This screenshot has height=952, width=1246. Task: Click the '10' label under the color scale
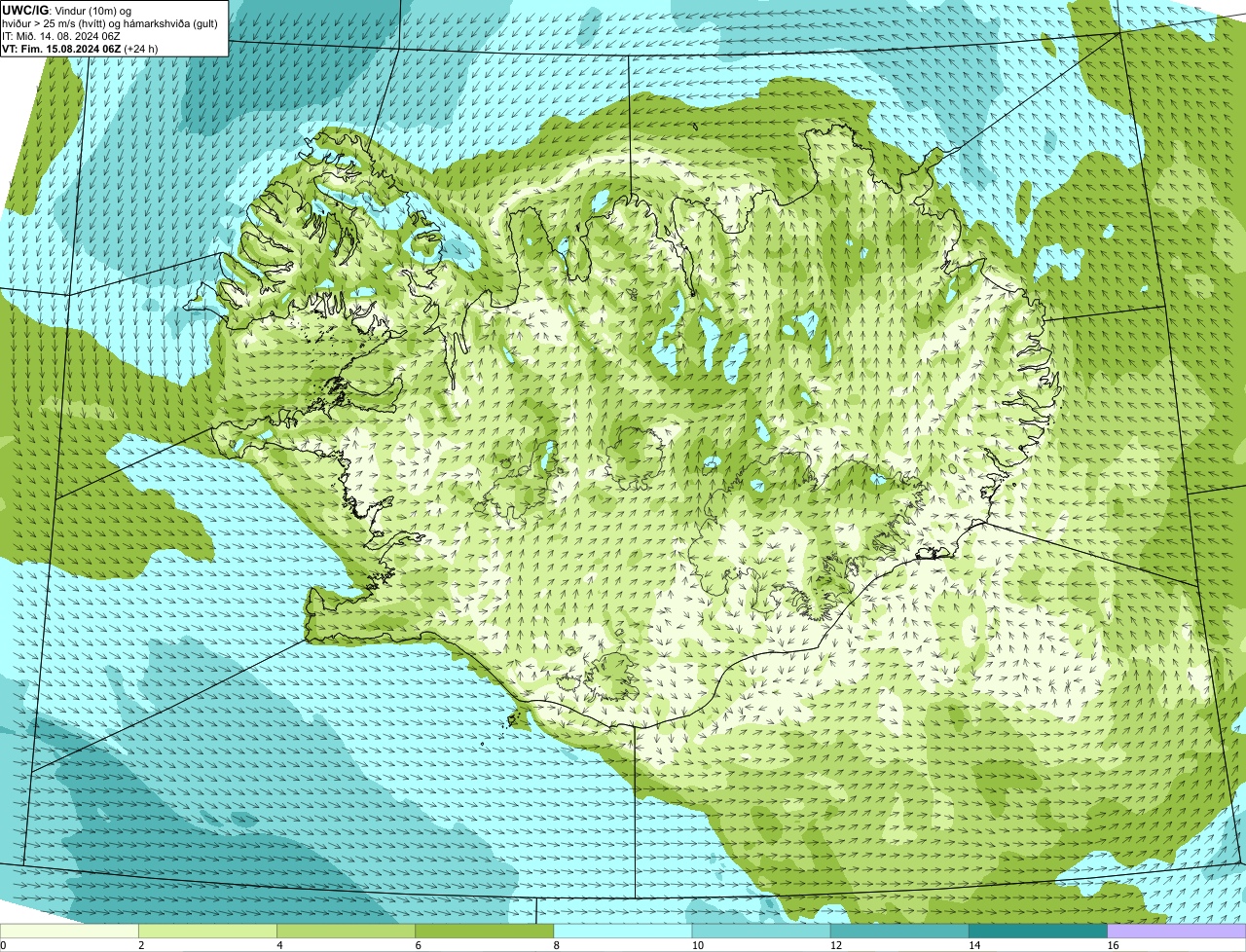[697, 945]
